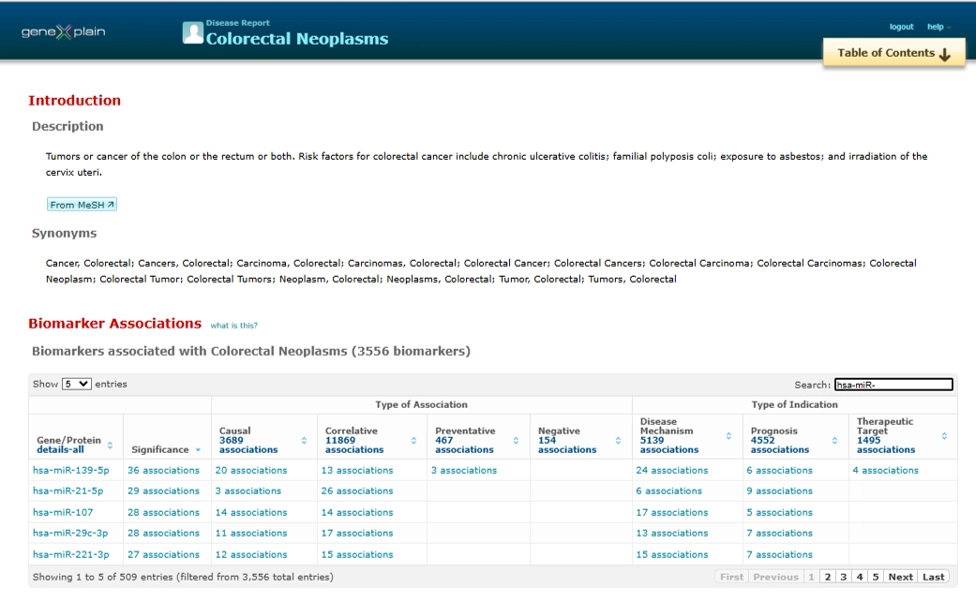Click the details-all link in header
This screenshot has width=976, height=596.
click(60, 450)
